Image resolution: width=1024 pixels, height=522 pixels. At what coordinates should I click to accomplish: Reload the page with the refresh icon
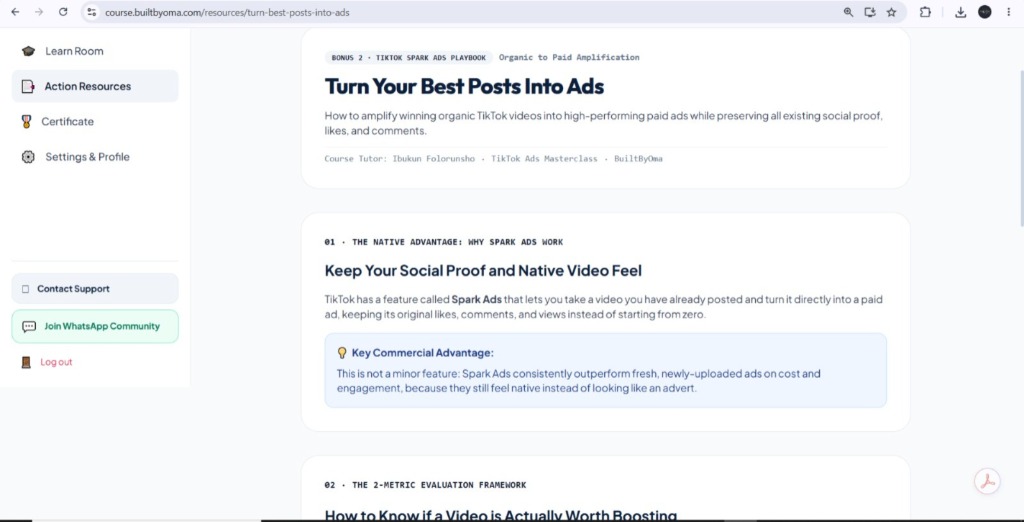pyautogui.click(x=63, y=12)
